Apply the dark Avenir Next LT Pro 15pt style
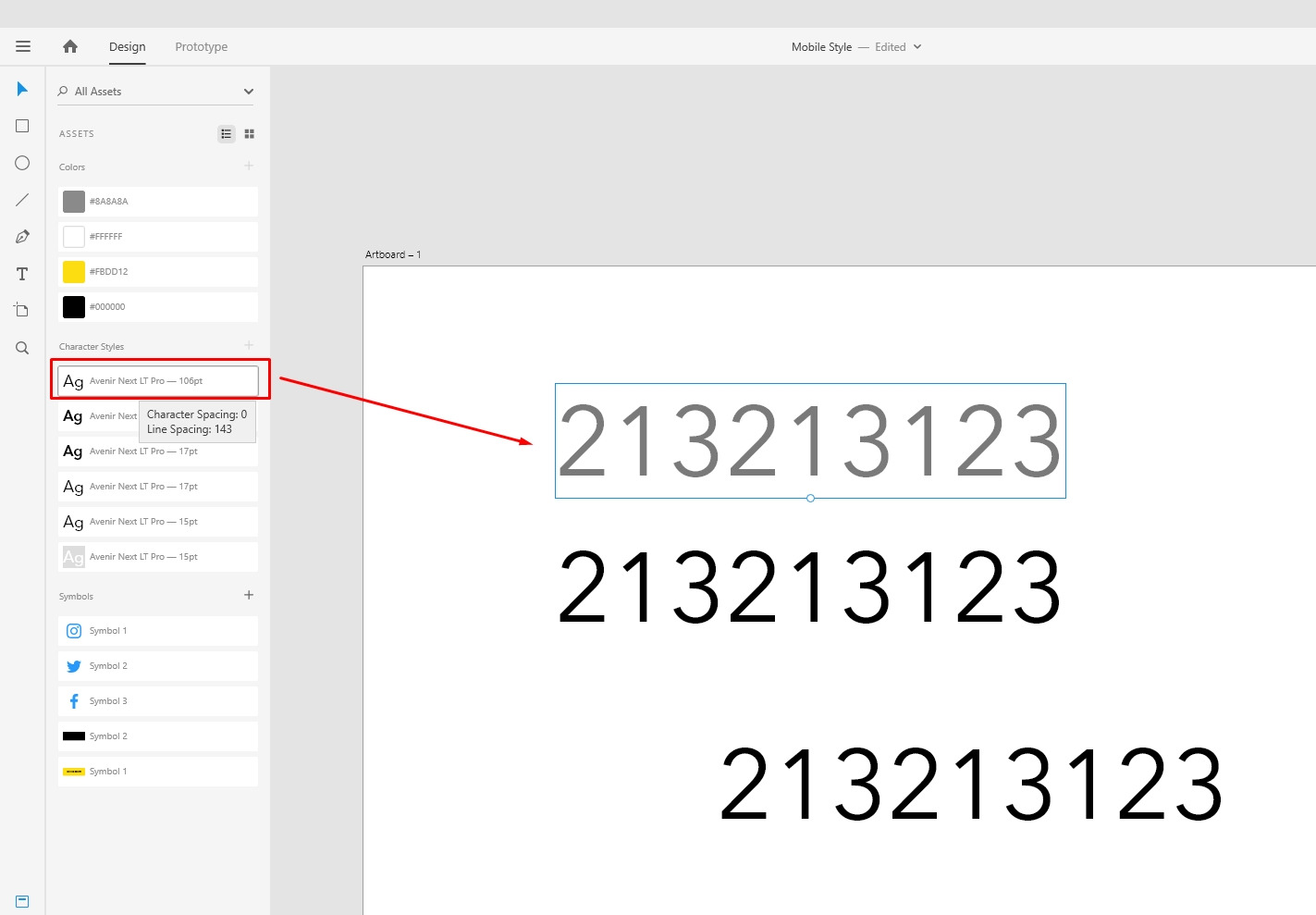The height and width of the screenshot is (915, 1316). [158, 521]
